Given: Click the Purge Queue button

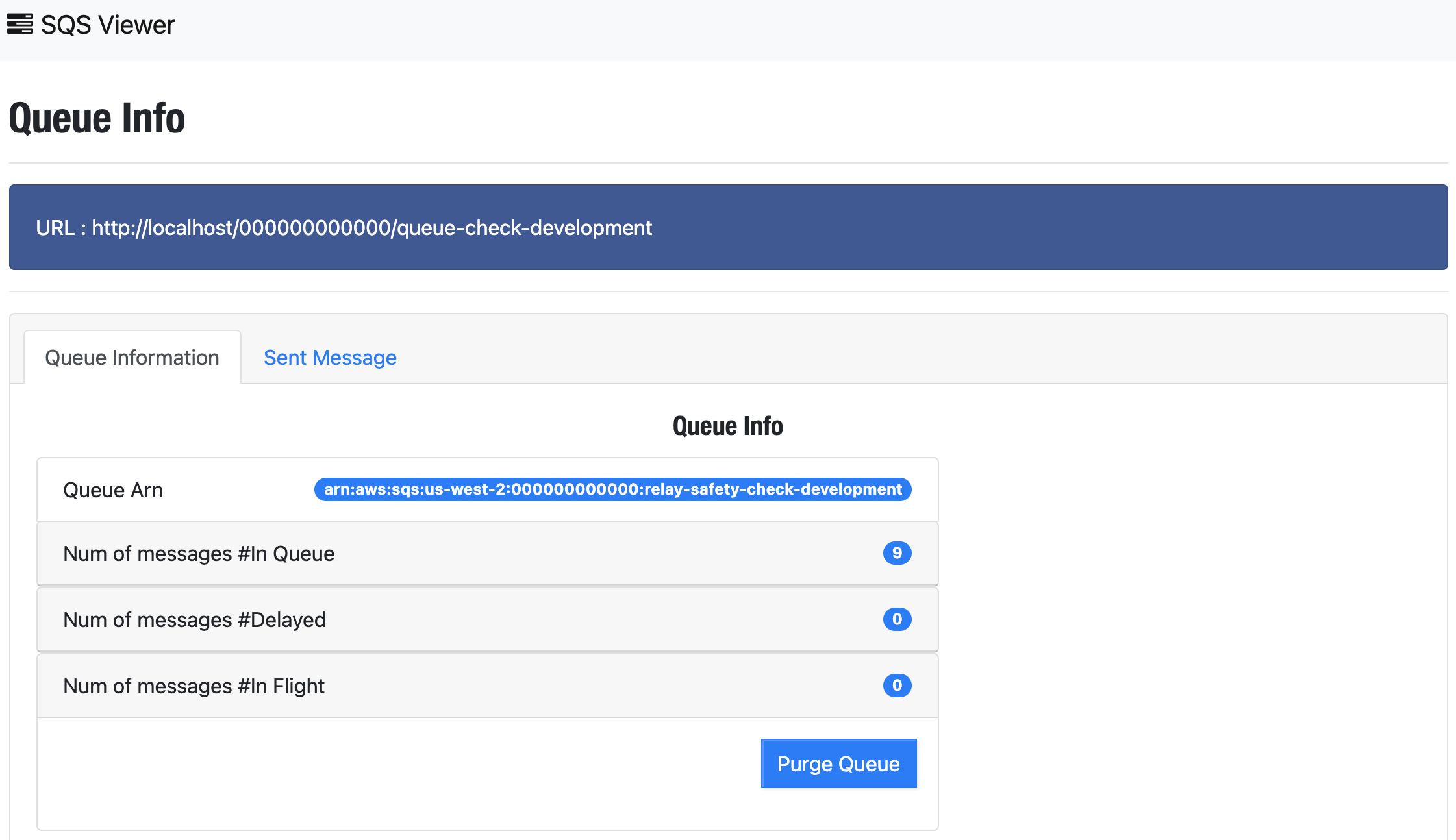Looking at the screenshot, I should pos(838,763).
